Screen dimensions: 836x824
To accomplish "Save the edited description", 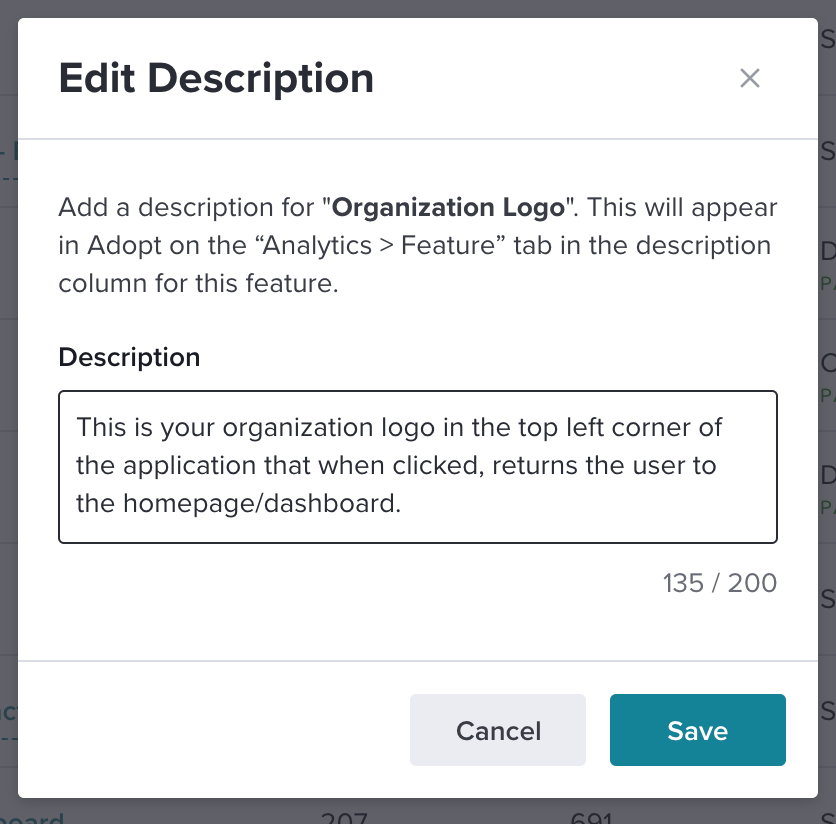I will tap(697, 730).
